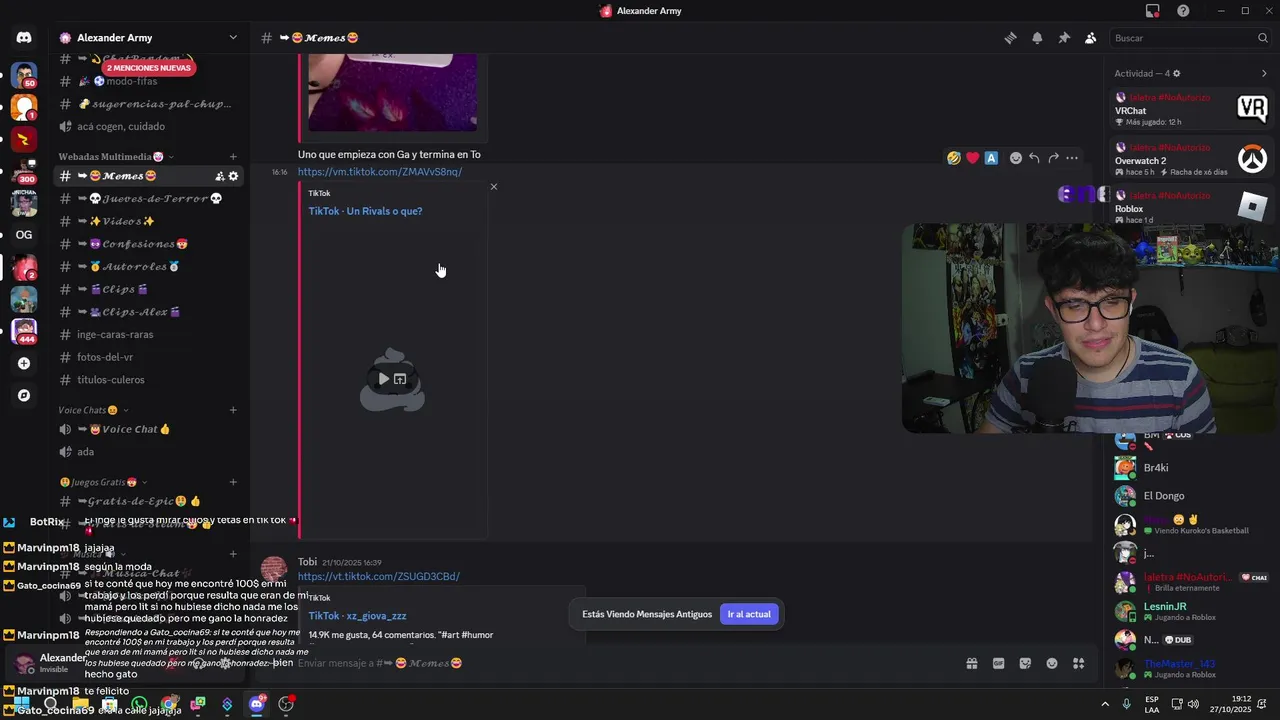Add channel to Voice Chats with plus
1280x720 pixels.
coord(233,410)
